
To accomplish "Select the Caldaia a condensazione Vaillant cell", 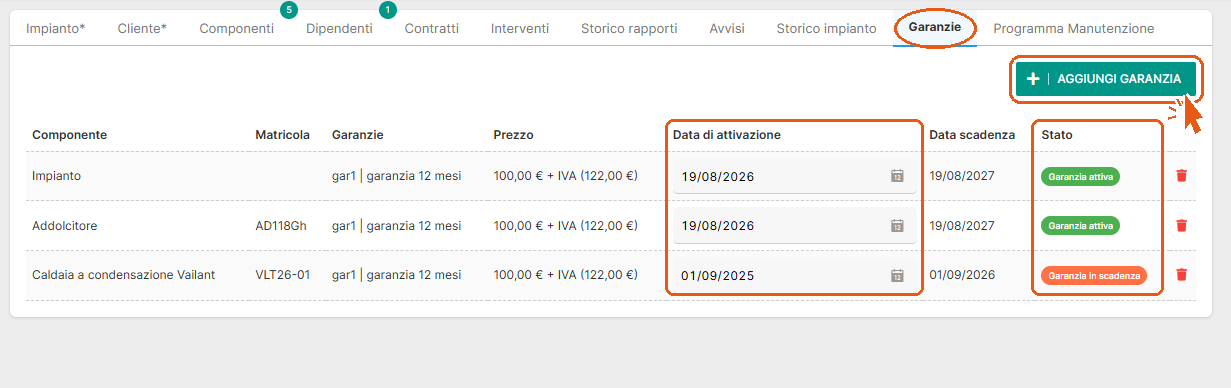I will coord(124,275).
